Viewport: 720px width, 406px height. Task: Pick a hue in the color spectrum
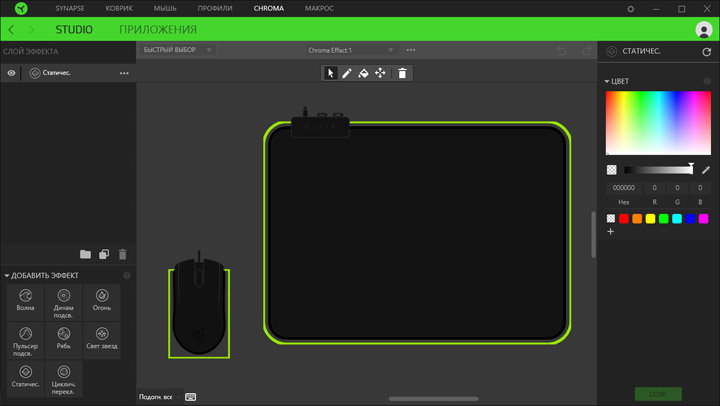[658, 123]
